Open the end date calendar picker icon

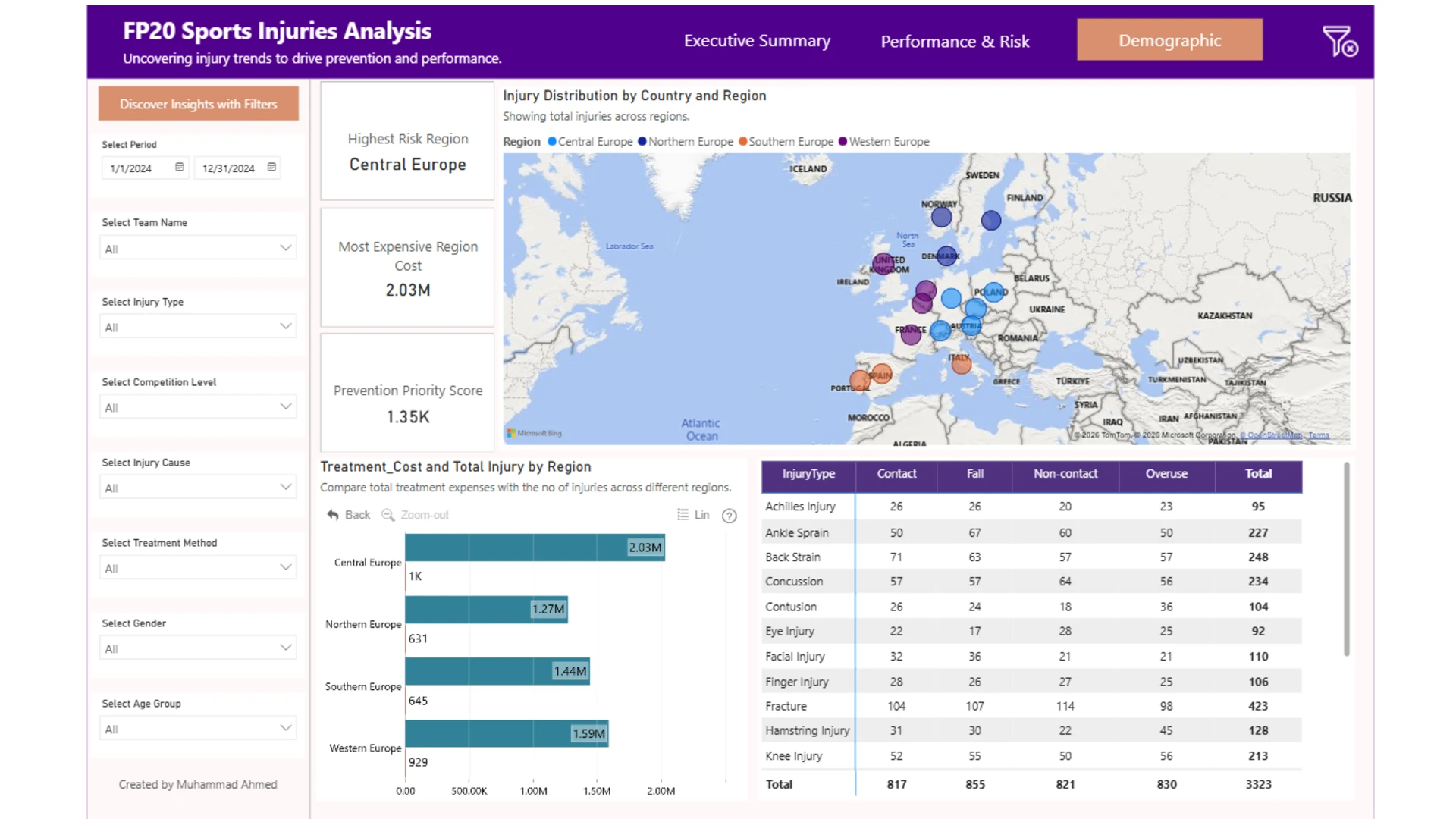pos(271,167)
